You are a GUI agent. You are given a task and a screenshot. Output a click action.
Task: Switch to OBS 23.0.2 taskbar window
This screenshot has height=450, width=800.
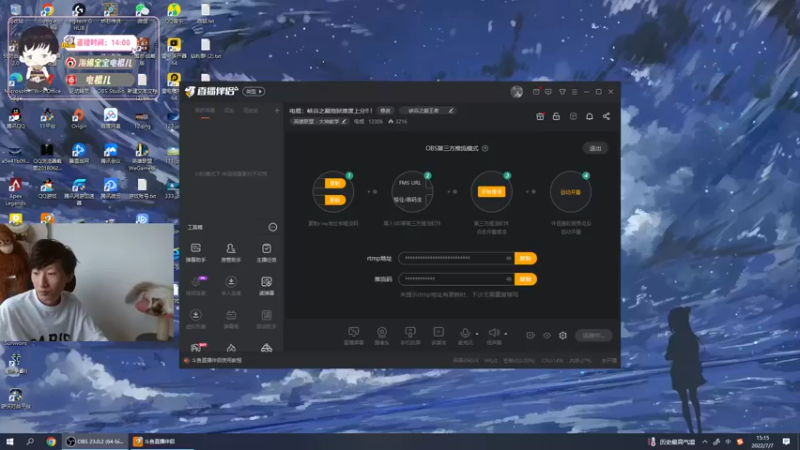[95, 442]
